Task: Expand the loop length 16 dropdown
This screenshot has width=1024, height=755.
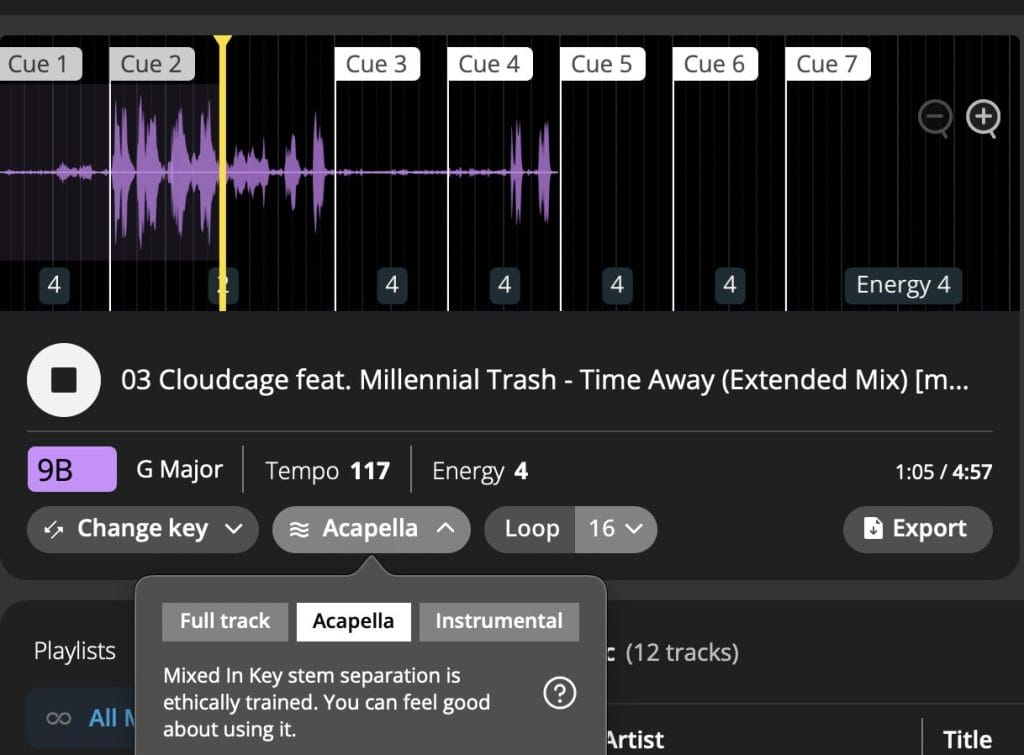Action: tap(616, 529)
